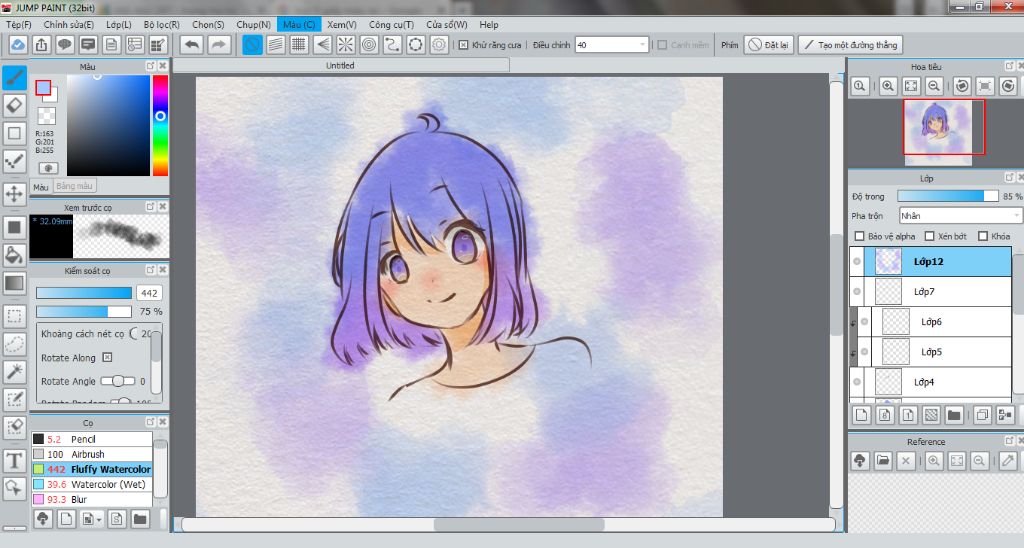This screenshot has width=1024, height=548.
Task: Click the brush size value field 442
Action: [150, 293]
